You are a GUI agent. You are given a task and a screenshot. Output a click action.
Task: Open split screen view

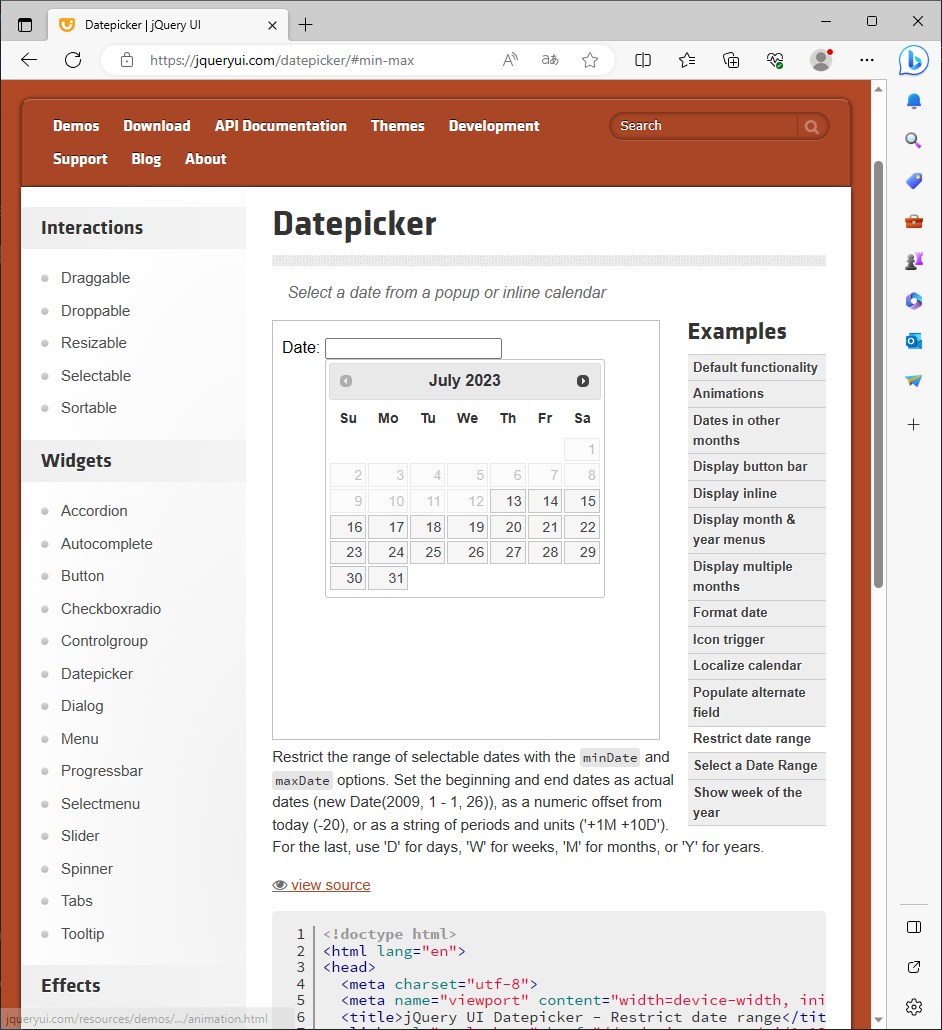(x=643, y=60)
